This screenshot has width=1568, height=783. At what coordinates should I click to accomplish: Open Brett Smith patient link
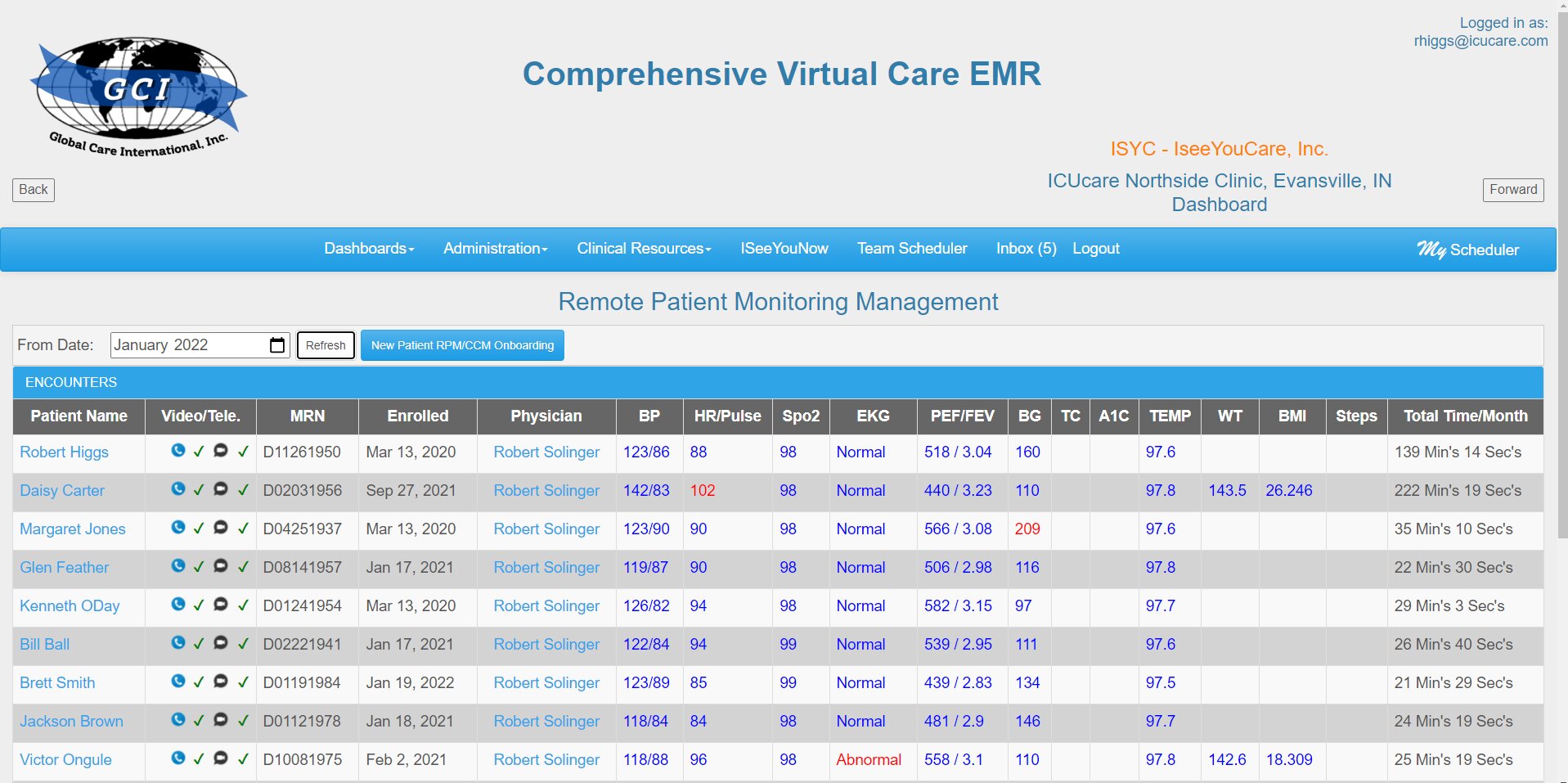[57, 683]
